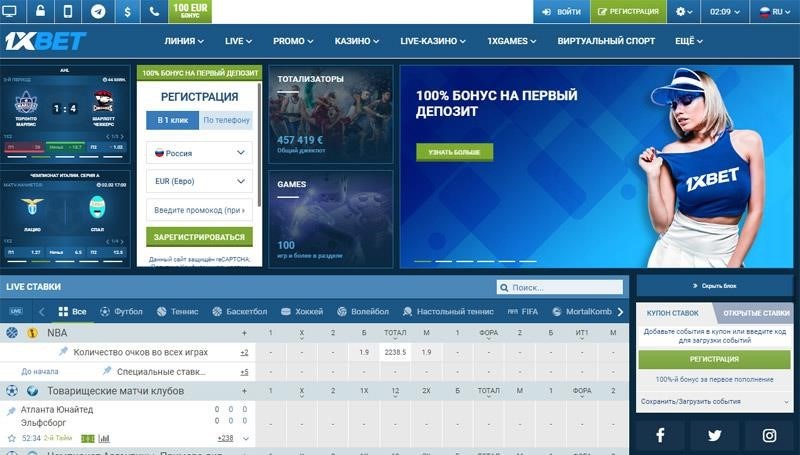This screenshot has height=455, width=800.
Task: Open ВИРТУАЛЬНЫЙ СПОРТ section
Action: (606, 41)
